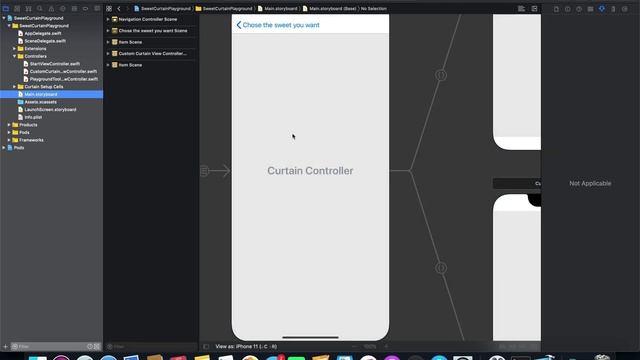Add a new file with plus button
This screenshot has height=360, width=640.
(x=5, y=347)
